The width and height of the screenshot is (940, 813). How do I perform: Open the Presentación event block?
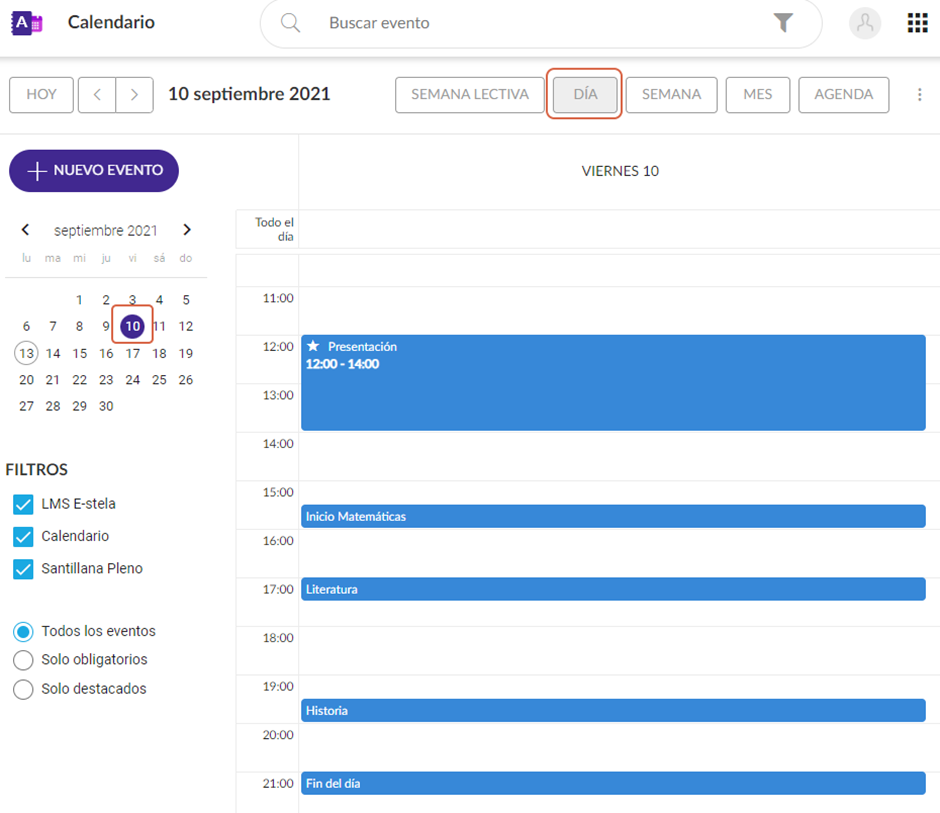click(613, 383)
